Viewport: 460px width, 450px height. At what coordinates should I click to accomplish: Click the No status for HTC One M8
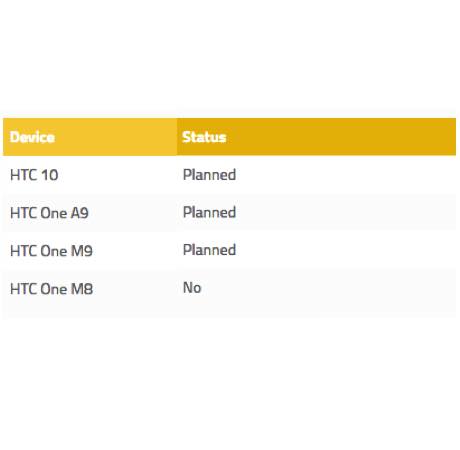coord(192,288)
